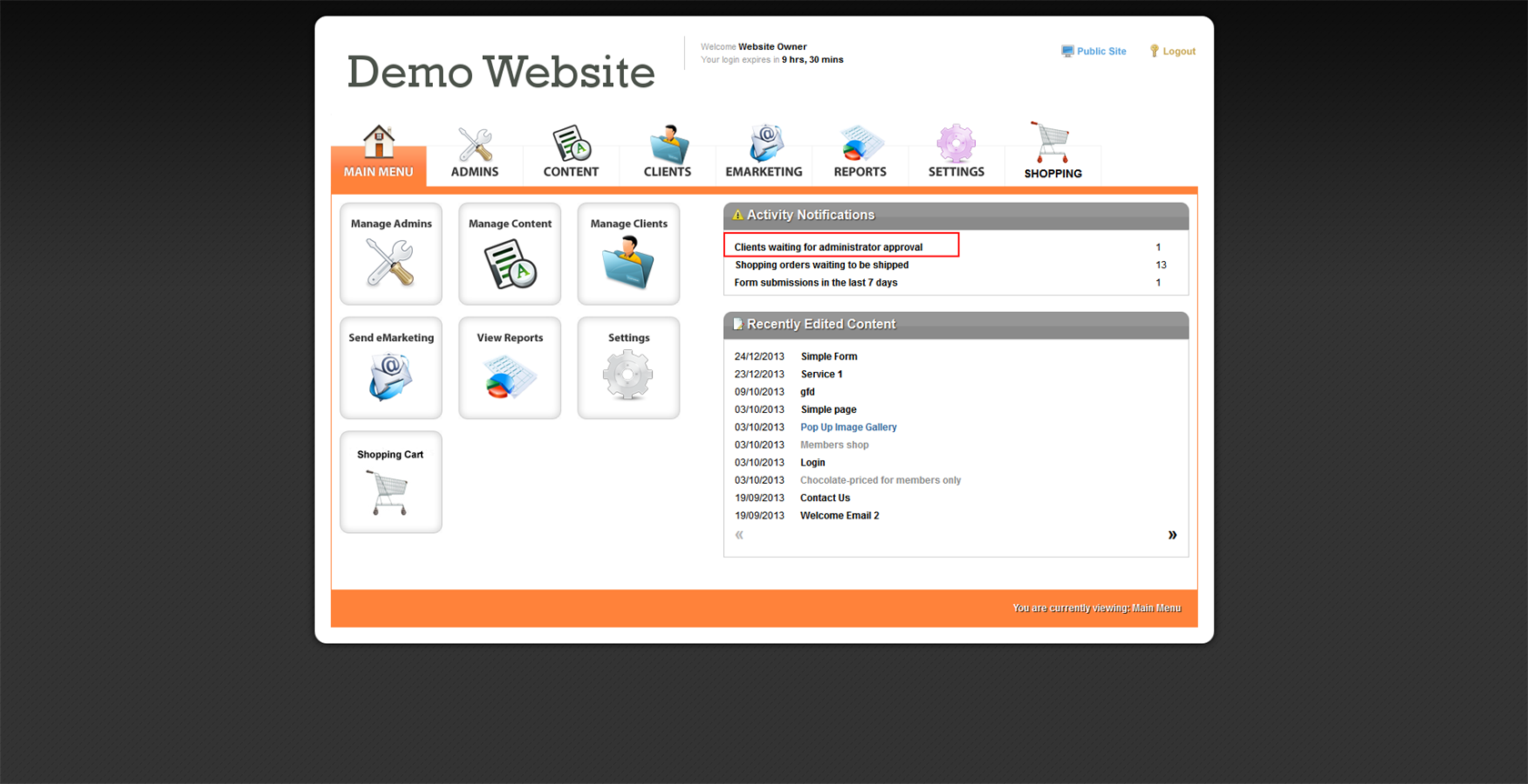Open the Contact Us content item
1528x784 pixels.
(x=825, y=498)
